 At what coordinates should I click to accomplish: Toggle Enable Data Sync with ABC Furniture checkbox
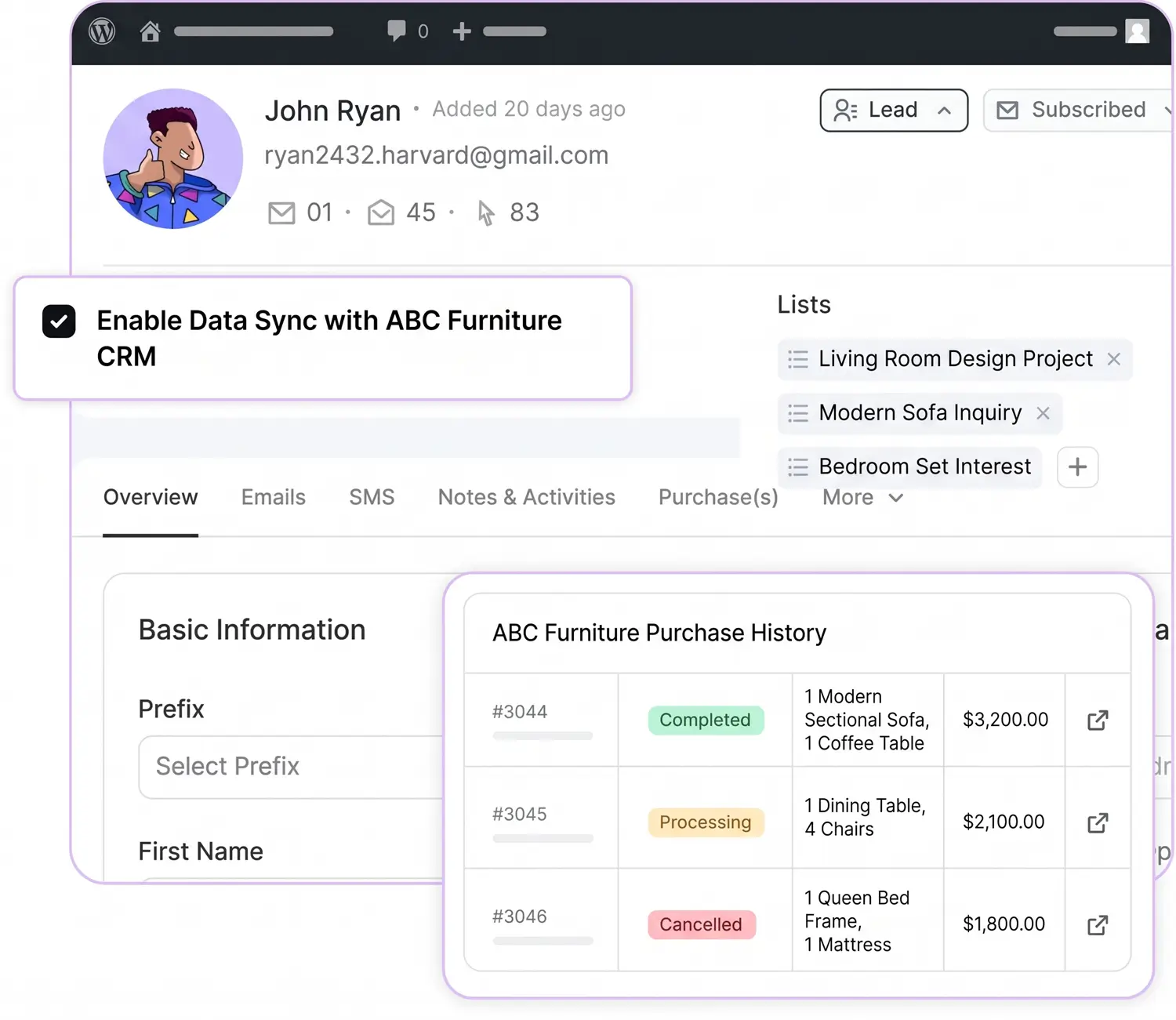pos(59,321)
